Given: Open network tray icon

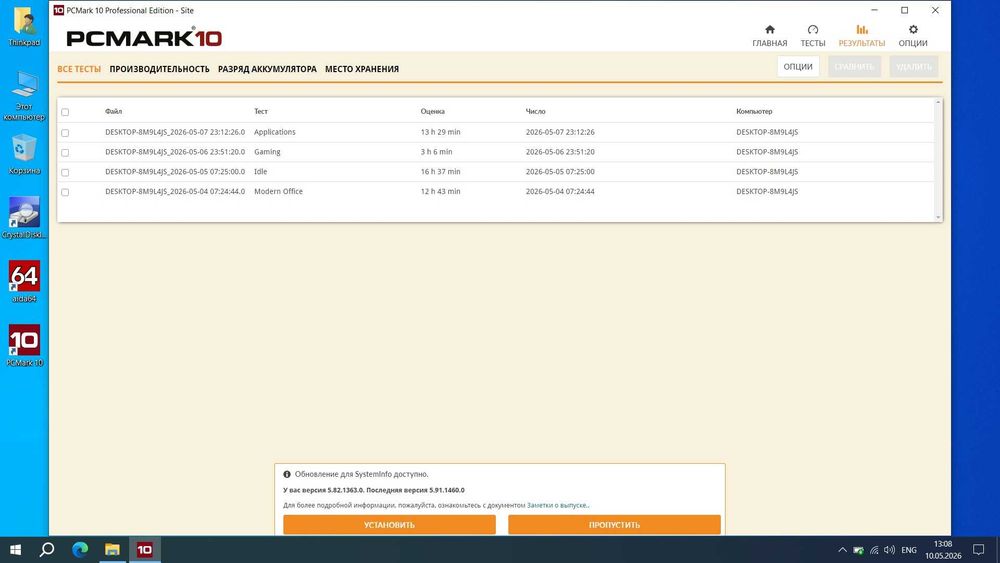Looking at the screenshot, I should 874,550.
